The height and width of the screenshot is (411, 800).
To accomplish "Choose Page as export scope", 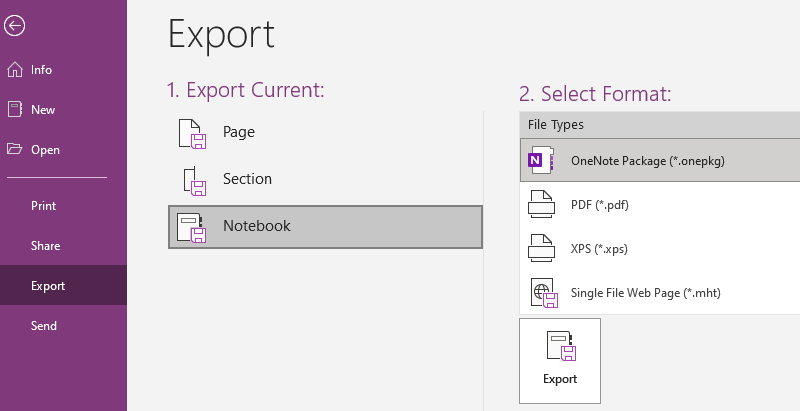I will click(325, 133).
